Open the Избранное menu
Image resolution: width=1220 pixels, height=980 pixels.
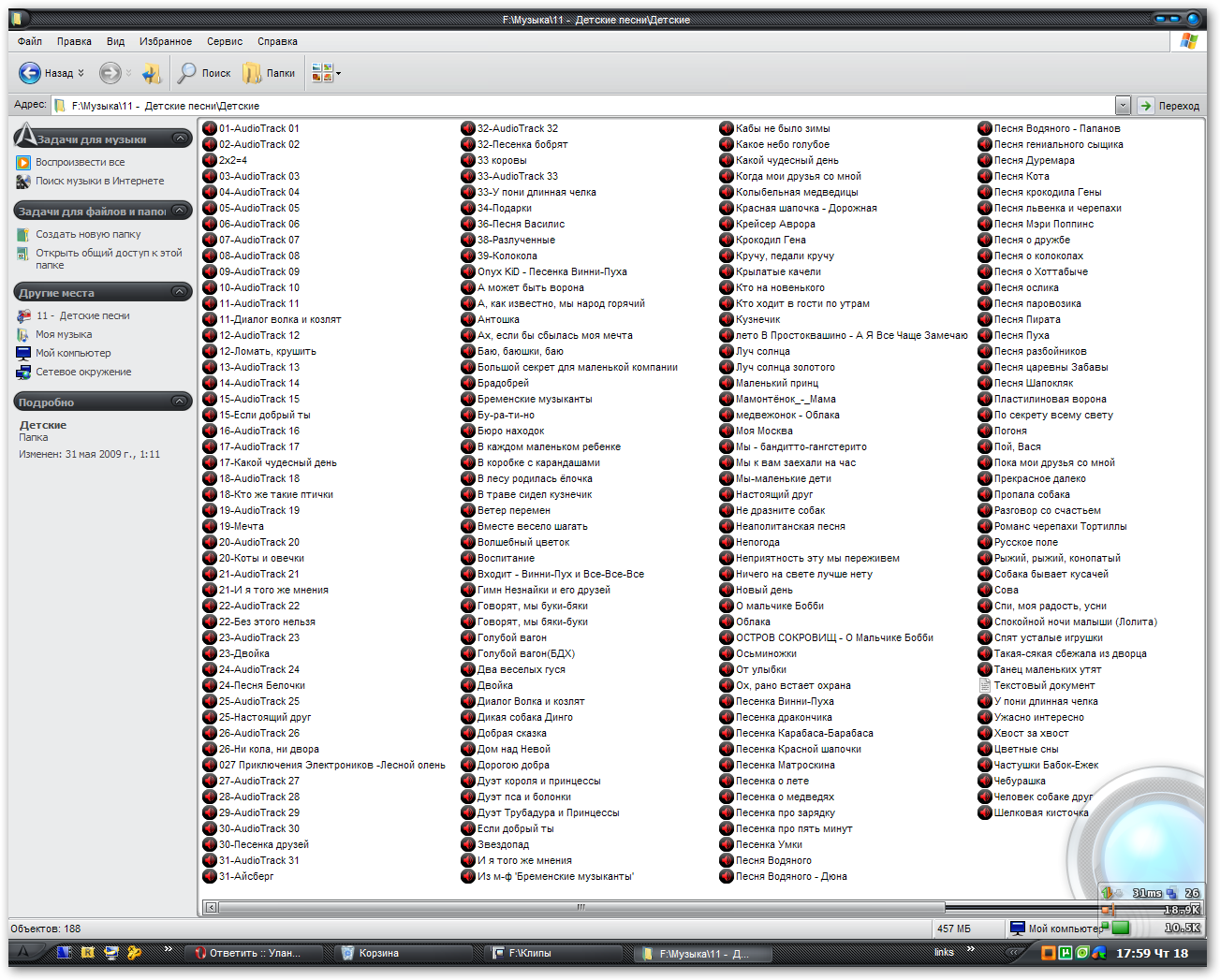[x=166, y=41]
